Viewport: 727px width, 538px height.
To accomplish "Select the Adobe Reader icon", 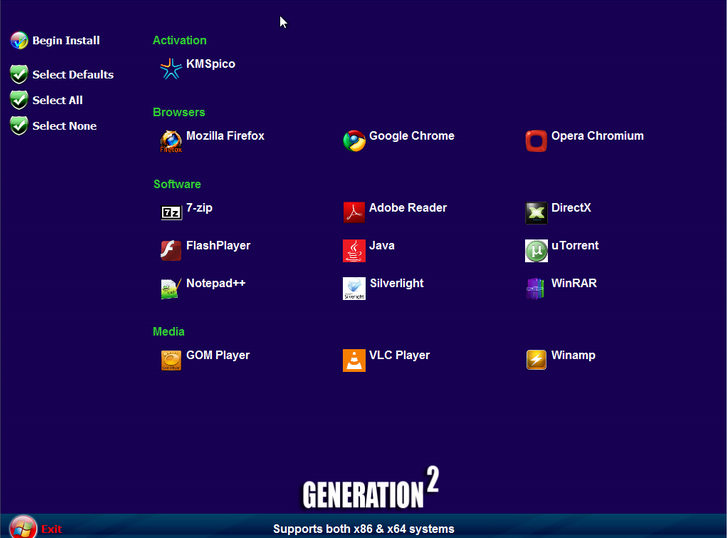I will 354,212.
